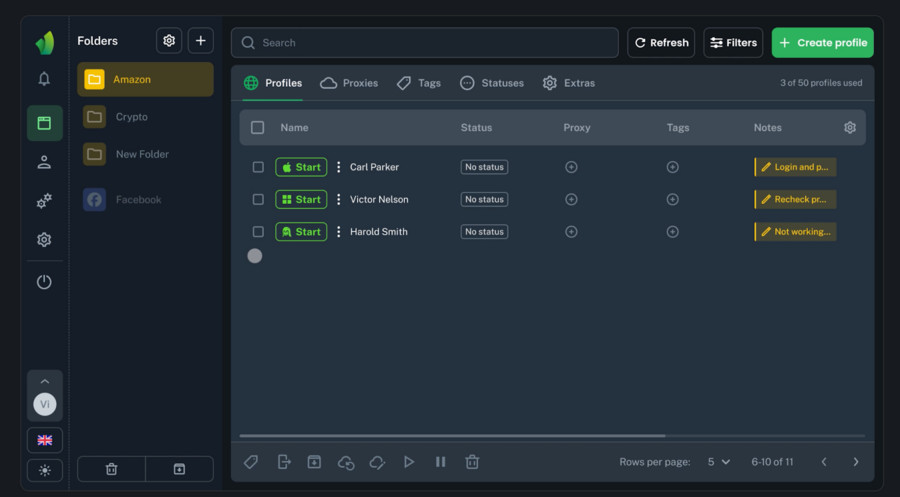Check the Carl Parker profile checkbox
Screen dimensions: 900x497
point(258,167)
